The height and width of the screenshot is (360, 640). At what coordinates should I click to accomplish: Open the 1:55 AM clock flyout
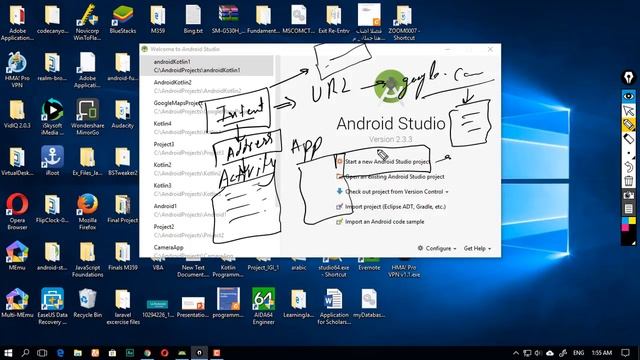pyautogui.click(x=602, y=353)
